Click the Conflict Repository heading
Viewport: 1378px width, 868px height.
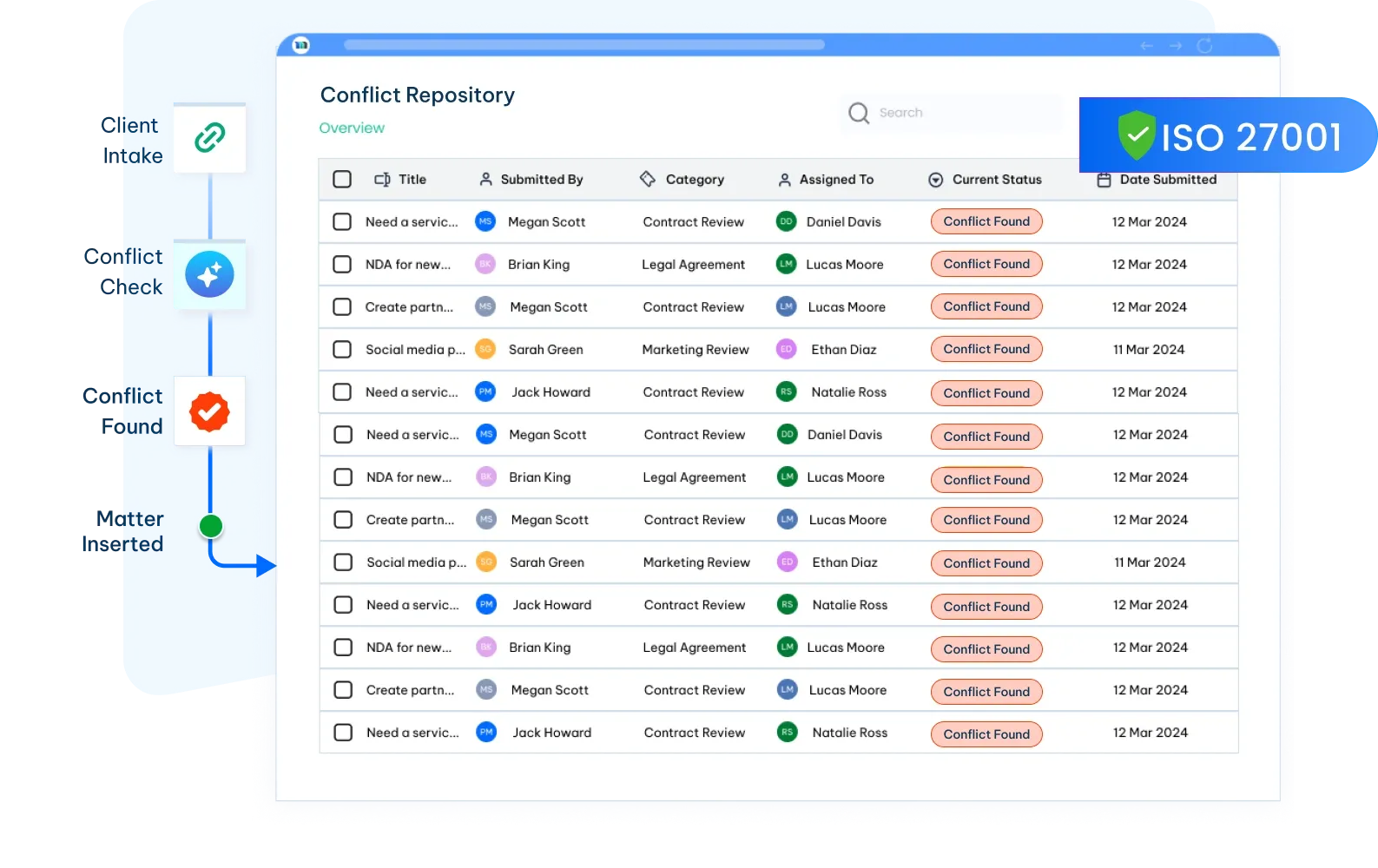pos(418,95)
